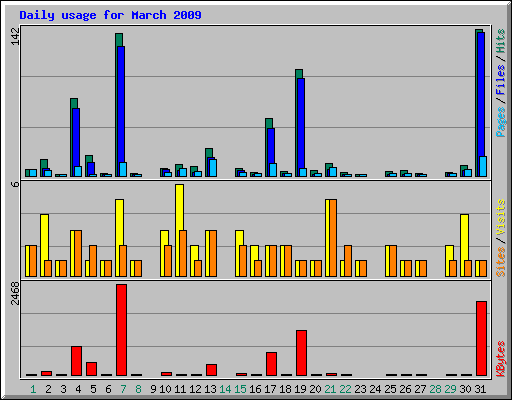The width and height of the screenshot is (512, 400).
Task: Click day 26 on the x-axis
Action: pos(405,389)
